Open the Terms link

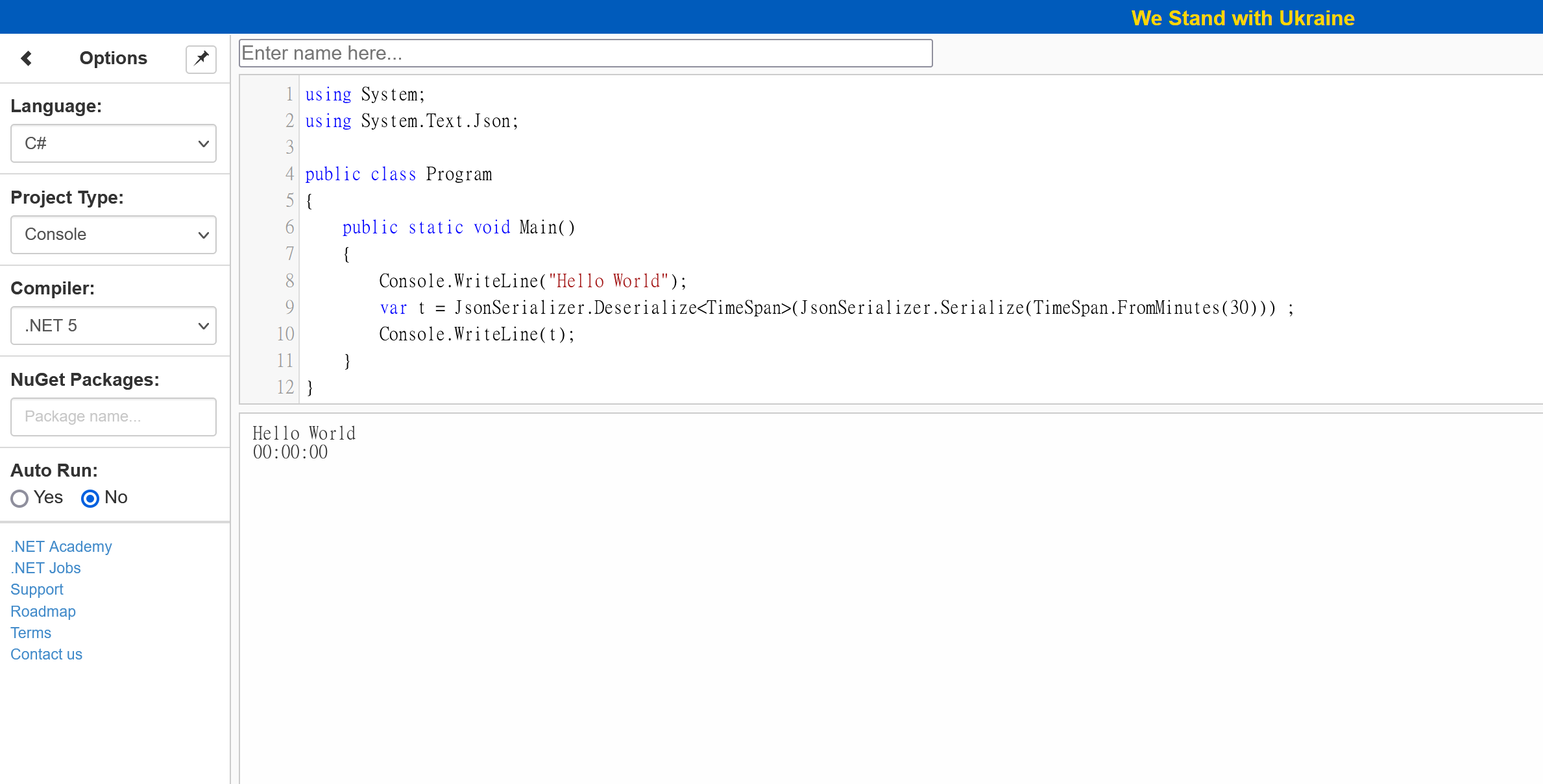tap(30, 633)
